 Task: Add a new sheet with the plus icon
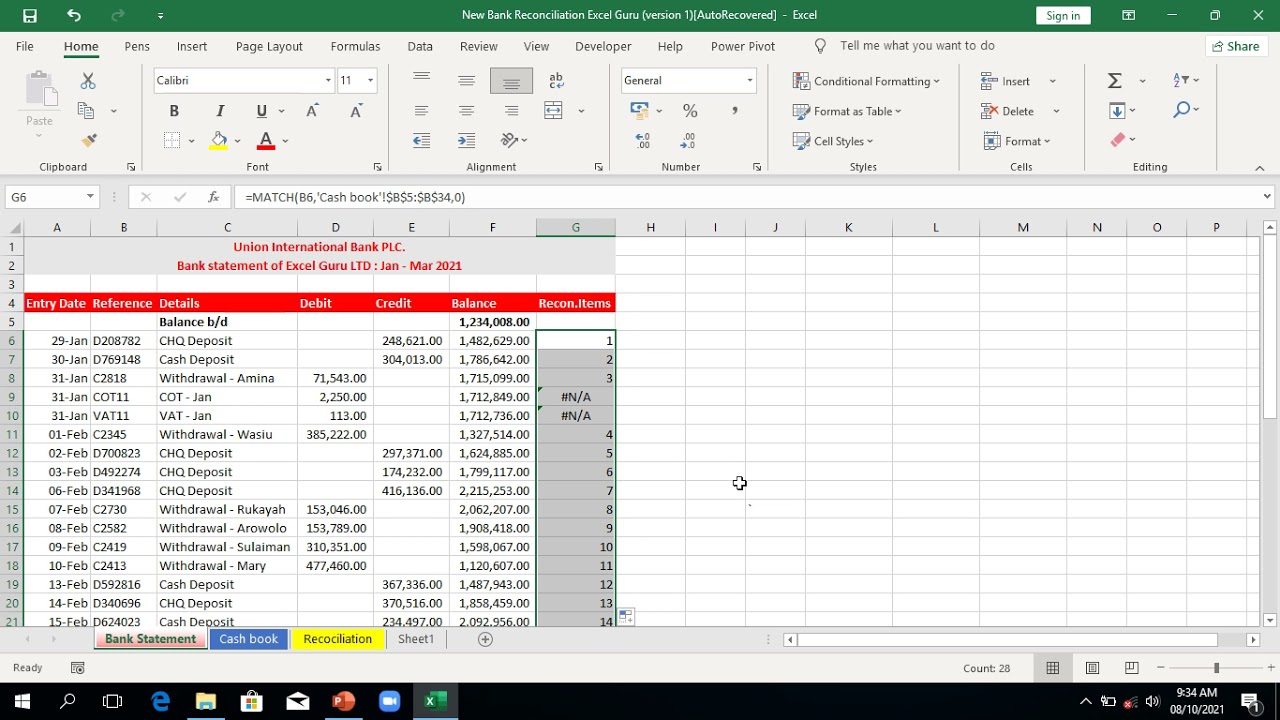[x=485, y=639]
